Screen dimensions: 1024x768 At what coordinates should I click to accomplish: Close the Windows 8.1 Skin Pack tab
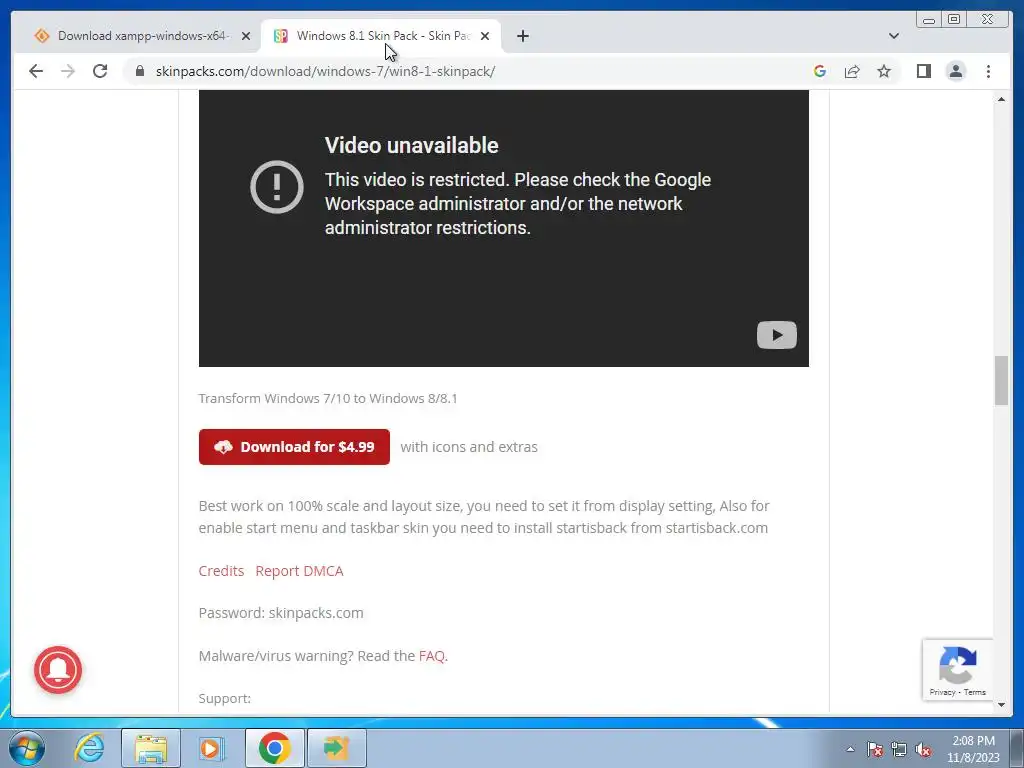485,37
